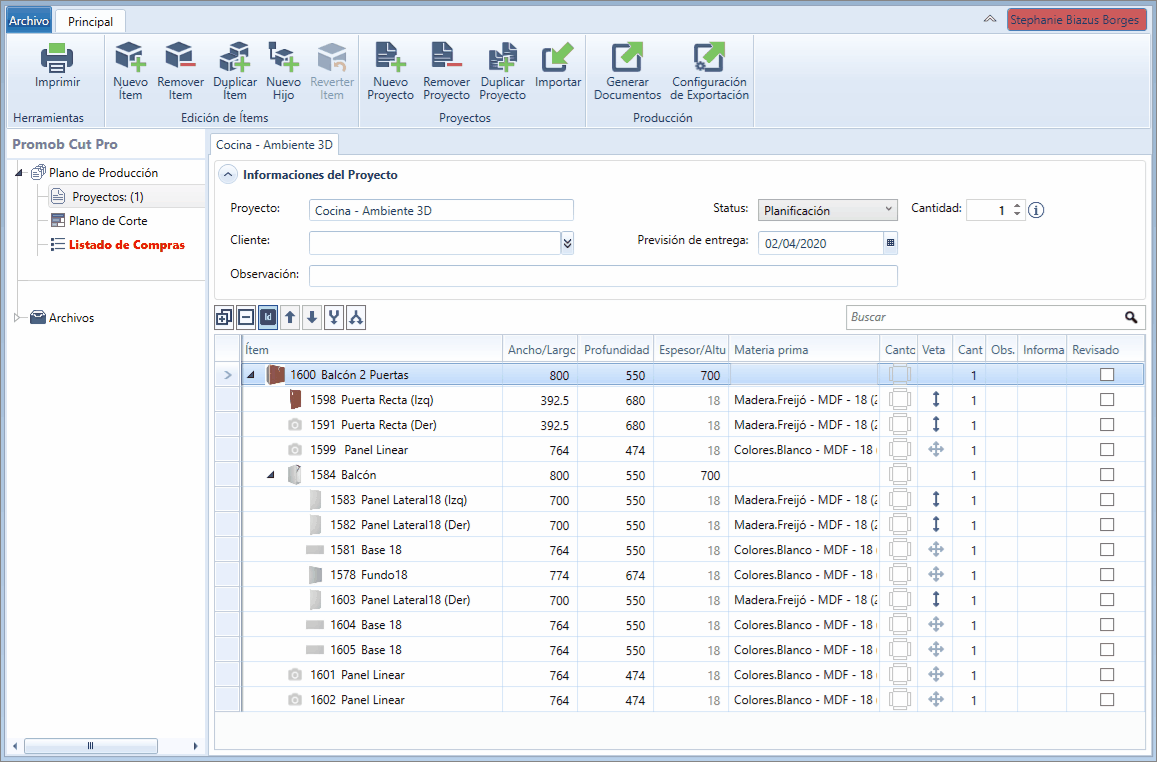
Task: Check Revisado for 1581 Base 18
Action: point(1107,550)
